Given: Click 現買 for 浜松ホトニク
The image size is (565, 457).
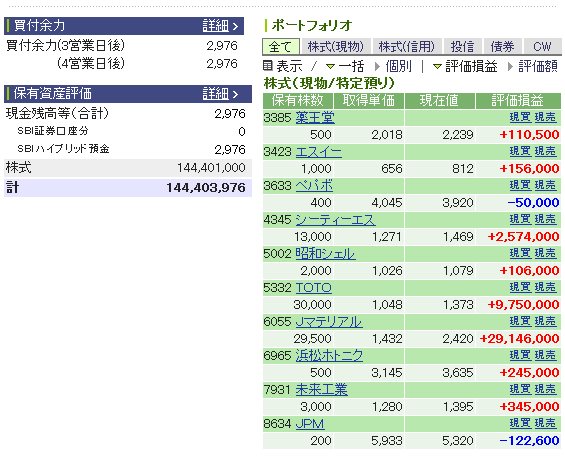Looking at the screenshot, I should point(520,355).
